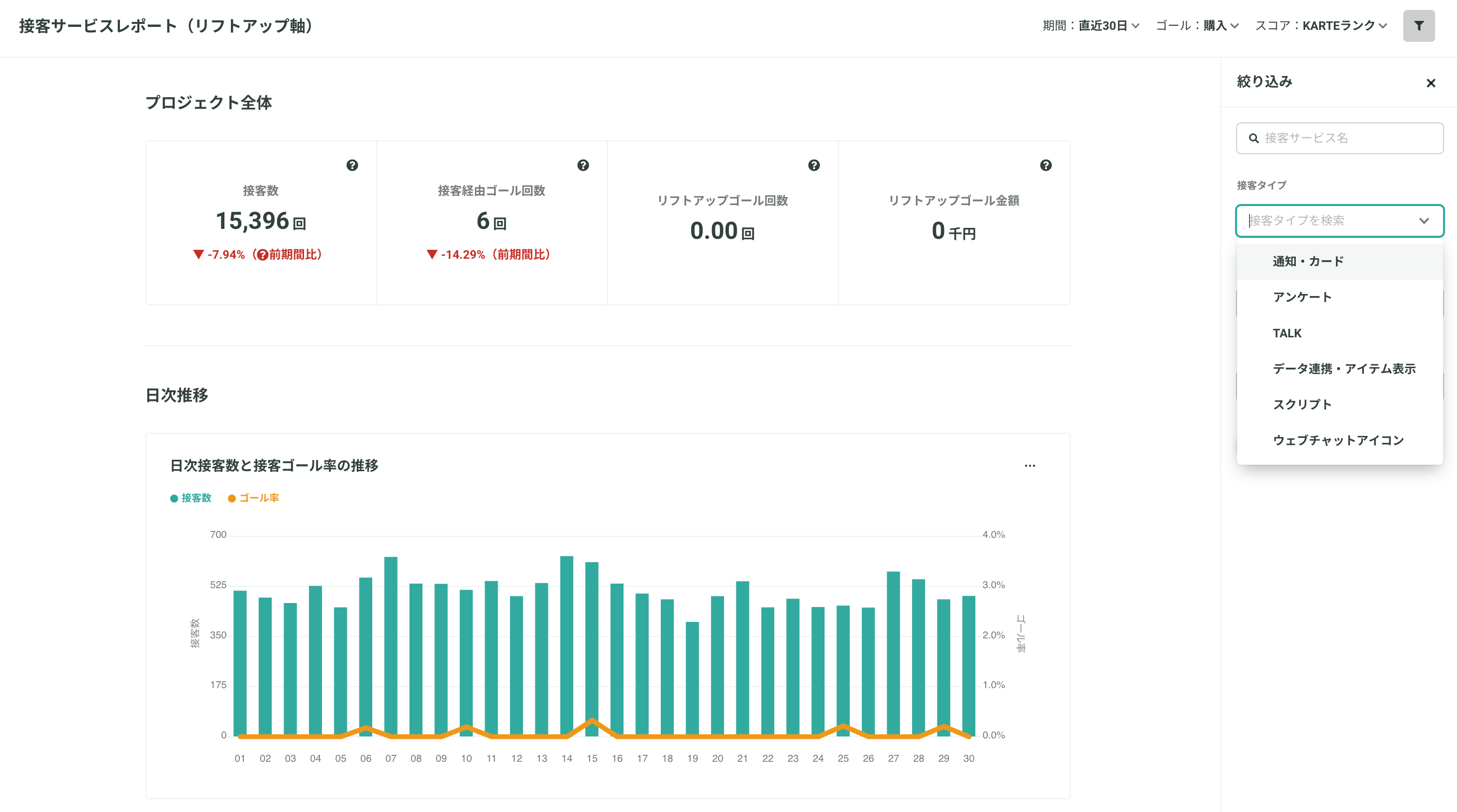Viewport: 1457px width, 812px height.
Task: Select スクリプト option
Action: coord(1340,405)
